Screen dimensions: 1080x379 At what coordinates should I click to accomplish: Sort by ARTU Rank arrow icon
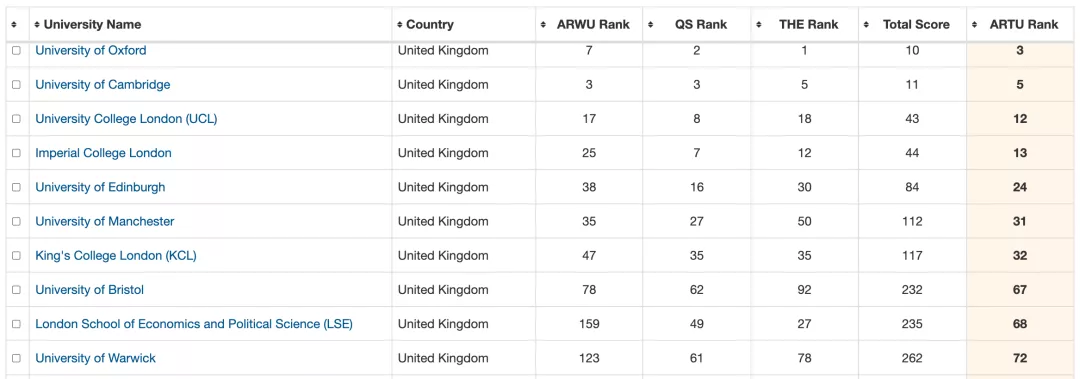[974, 25]
